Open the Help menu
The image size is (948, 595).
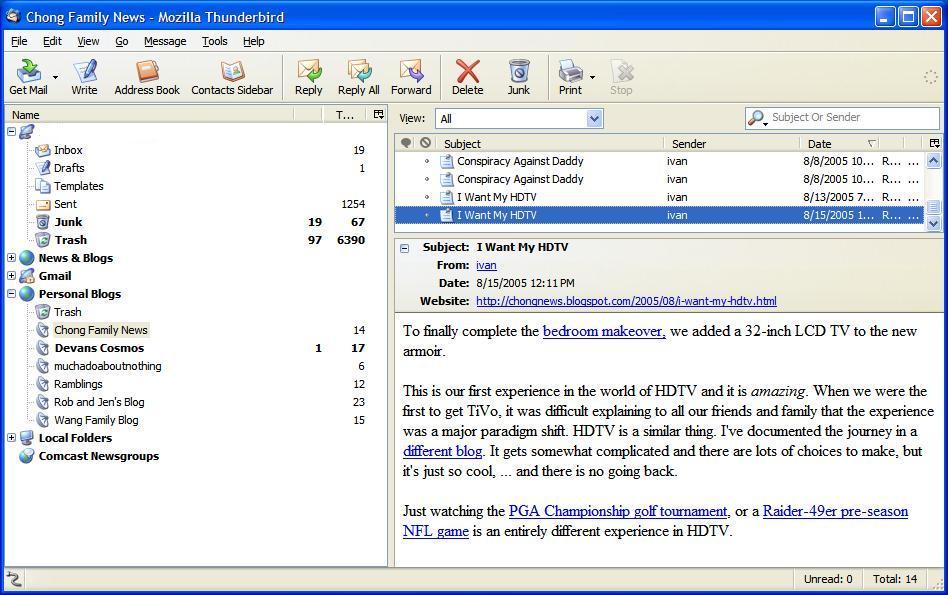click(254, 41)
